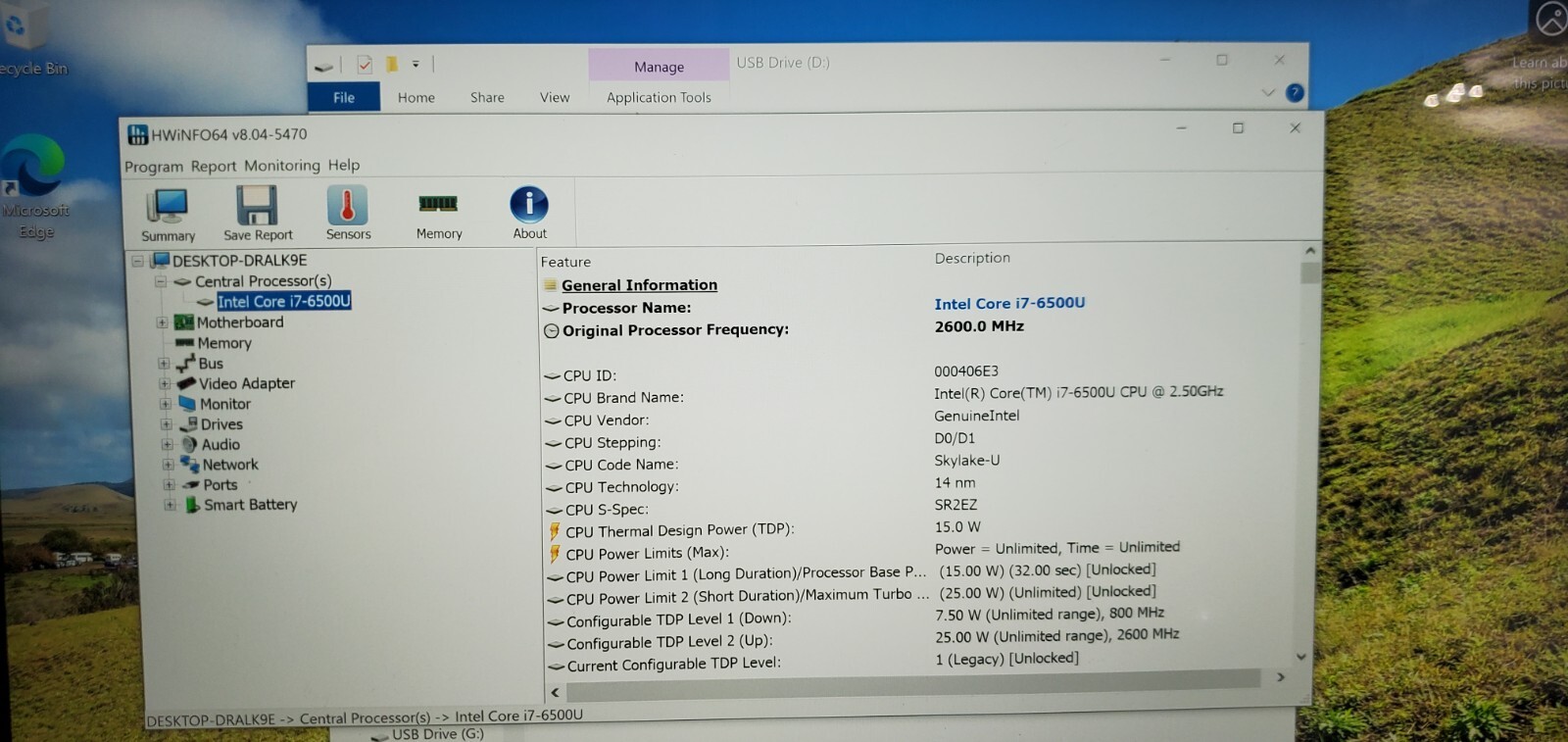Viewport: 1568px width, 742px height.
Task: Select the Bus tree item
Action: pos(211,364)
